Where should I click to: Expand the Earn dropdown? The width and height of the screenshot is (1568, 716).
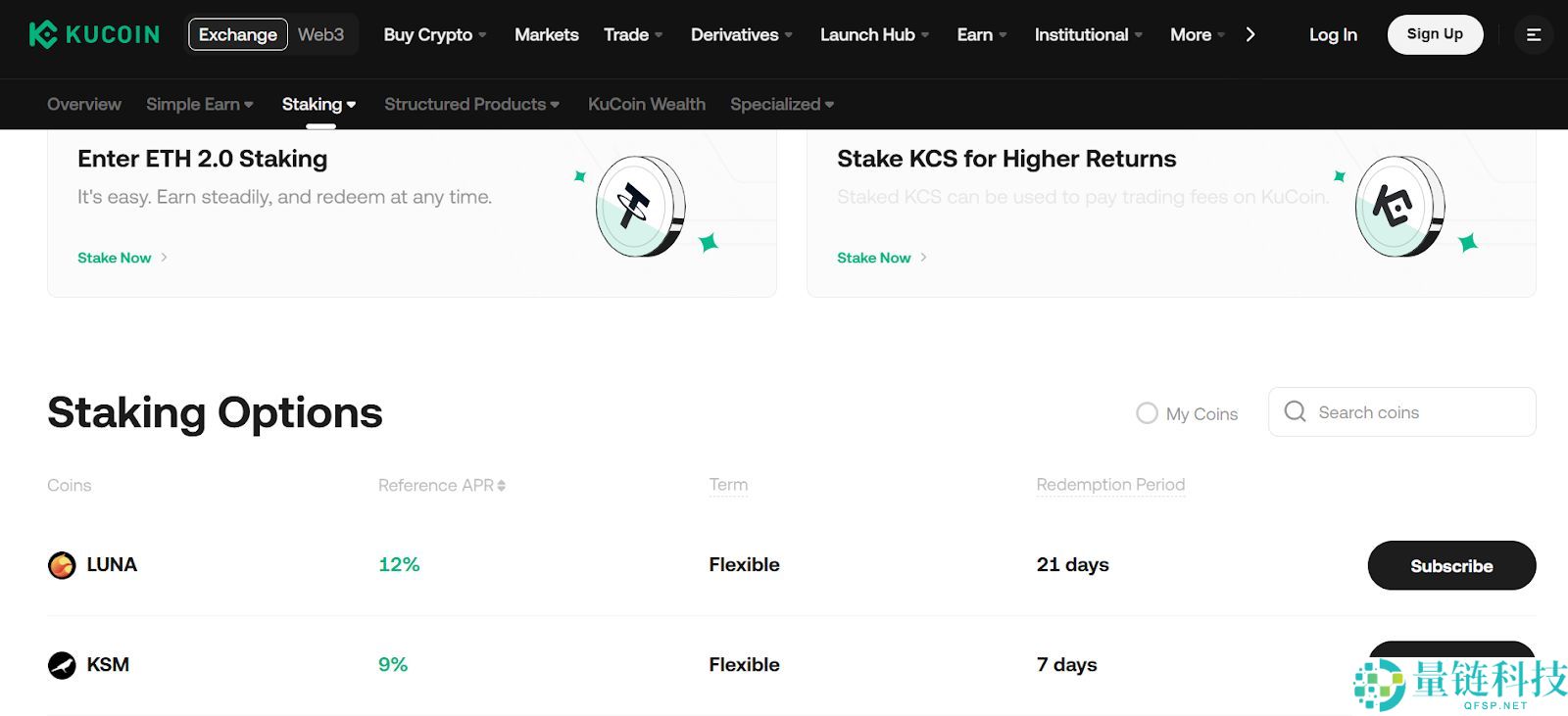pyautogui.click(x=982, y=34)
